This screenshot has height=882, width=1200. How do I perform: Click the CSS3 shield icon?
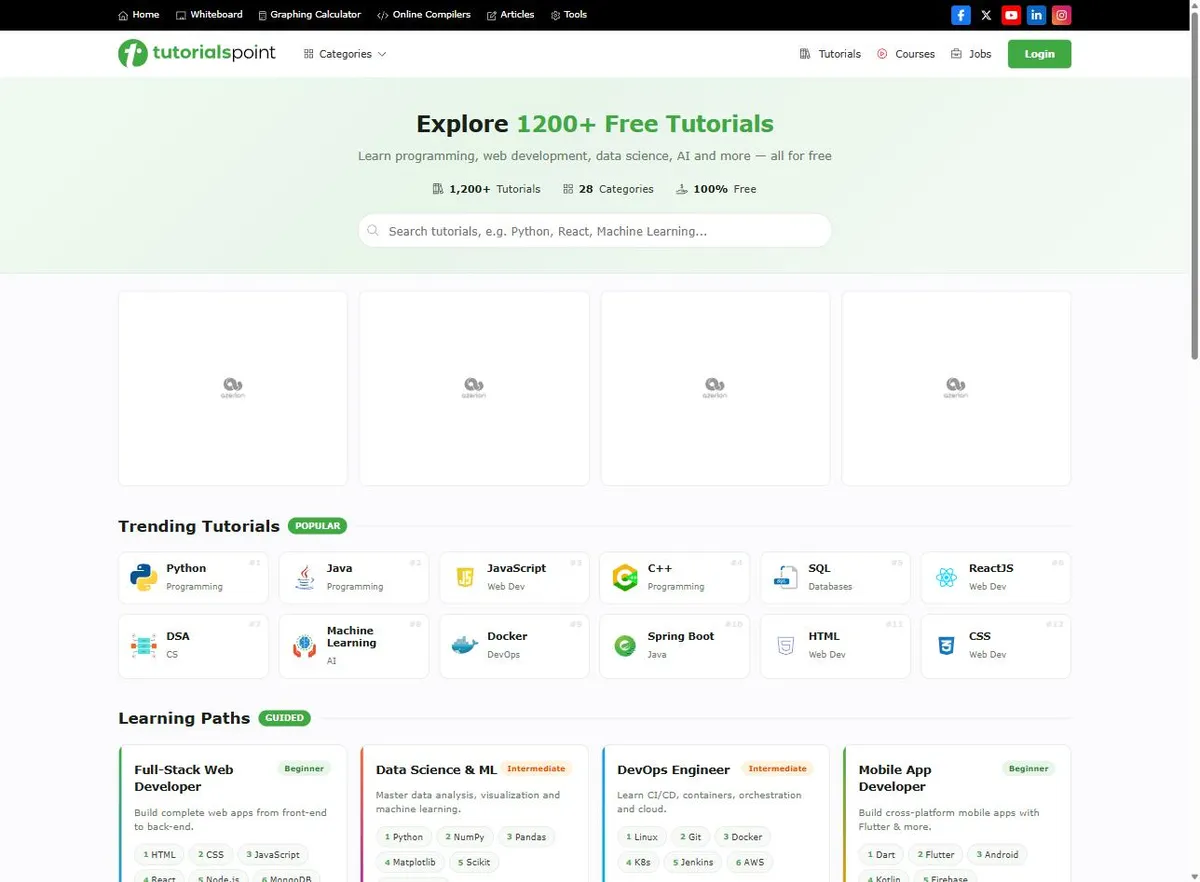tap(946, 645)
